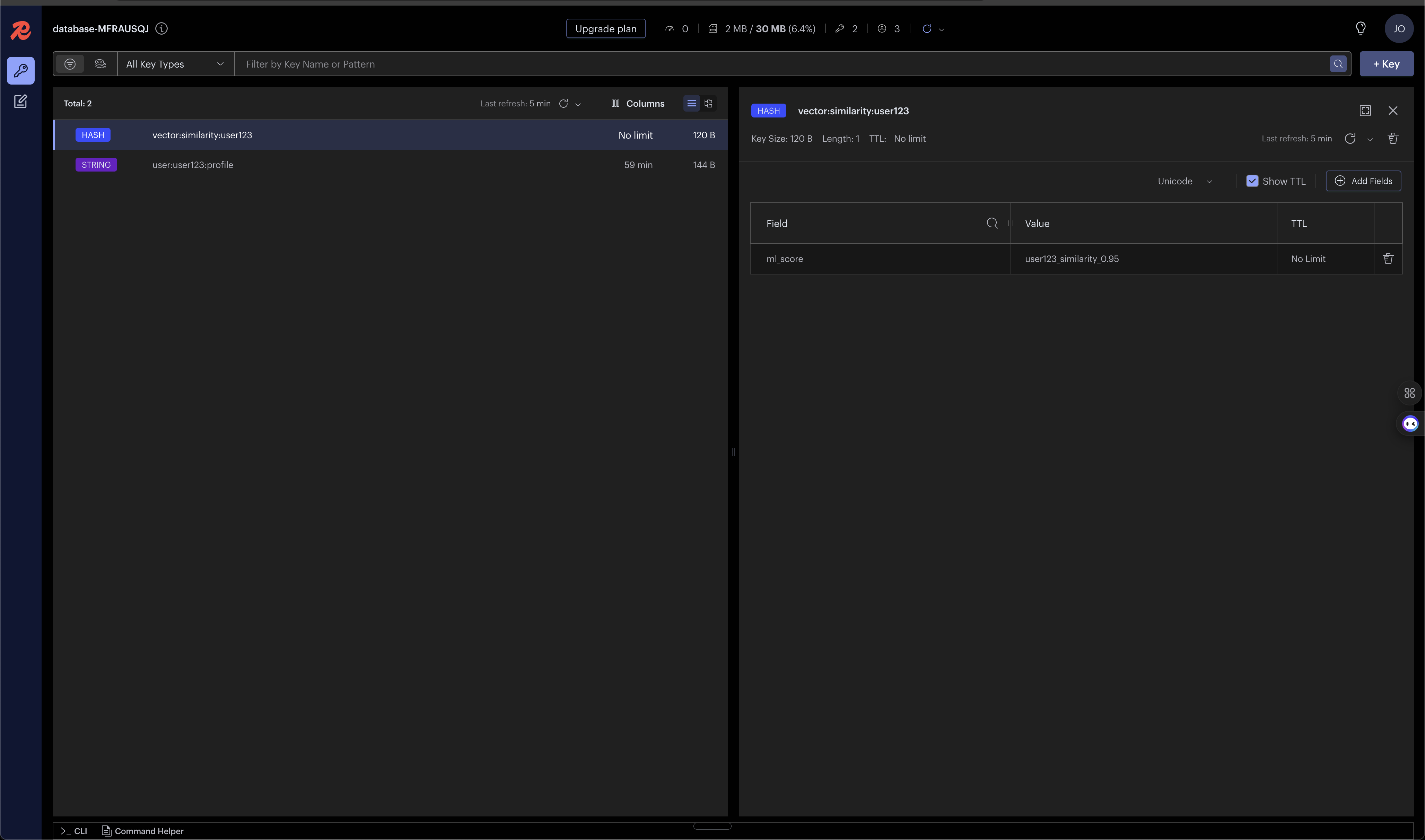Open the Command Helper panel
The image size is (1425, 840).
(x=143, y=831)
